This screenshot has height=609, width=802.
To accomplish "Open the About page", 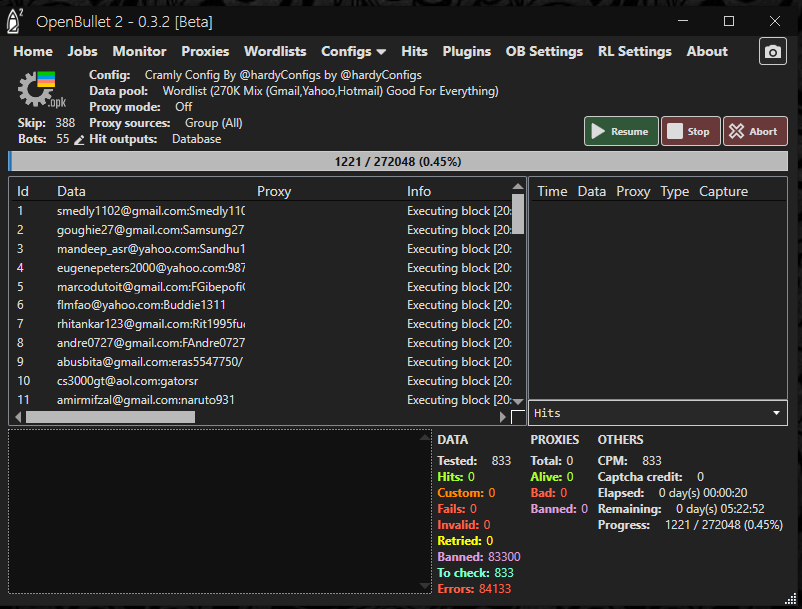I will coord(707,52).
